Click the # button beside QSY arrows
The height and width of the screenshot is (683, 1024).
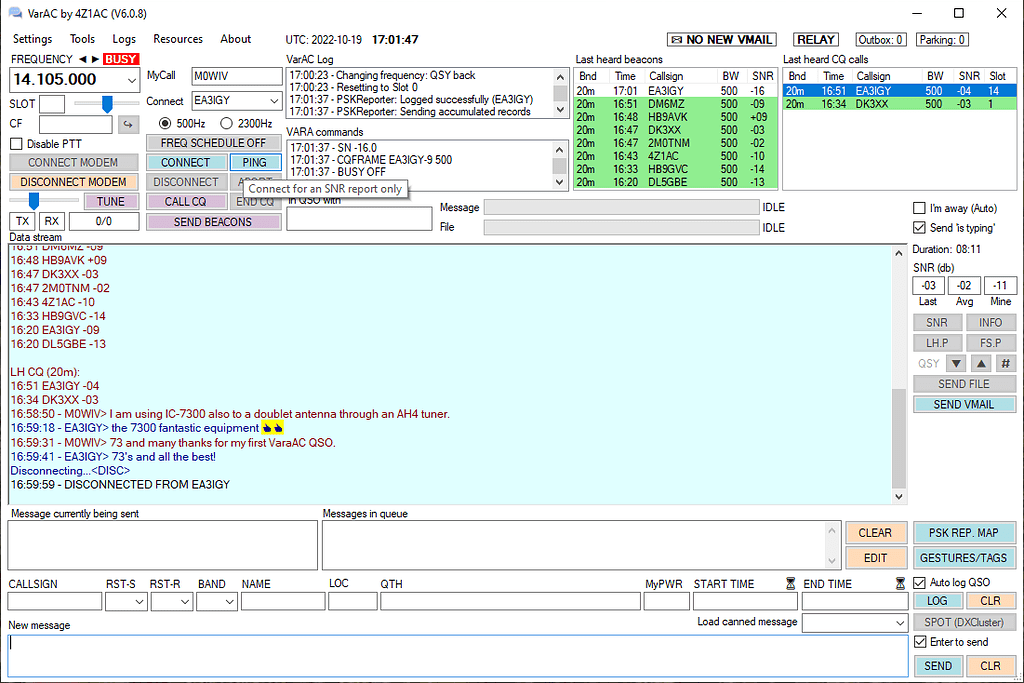point(1004,362)
